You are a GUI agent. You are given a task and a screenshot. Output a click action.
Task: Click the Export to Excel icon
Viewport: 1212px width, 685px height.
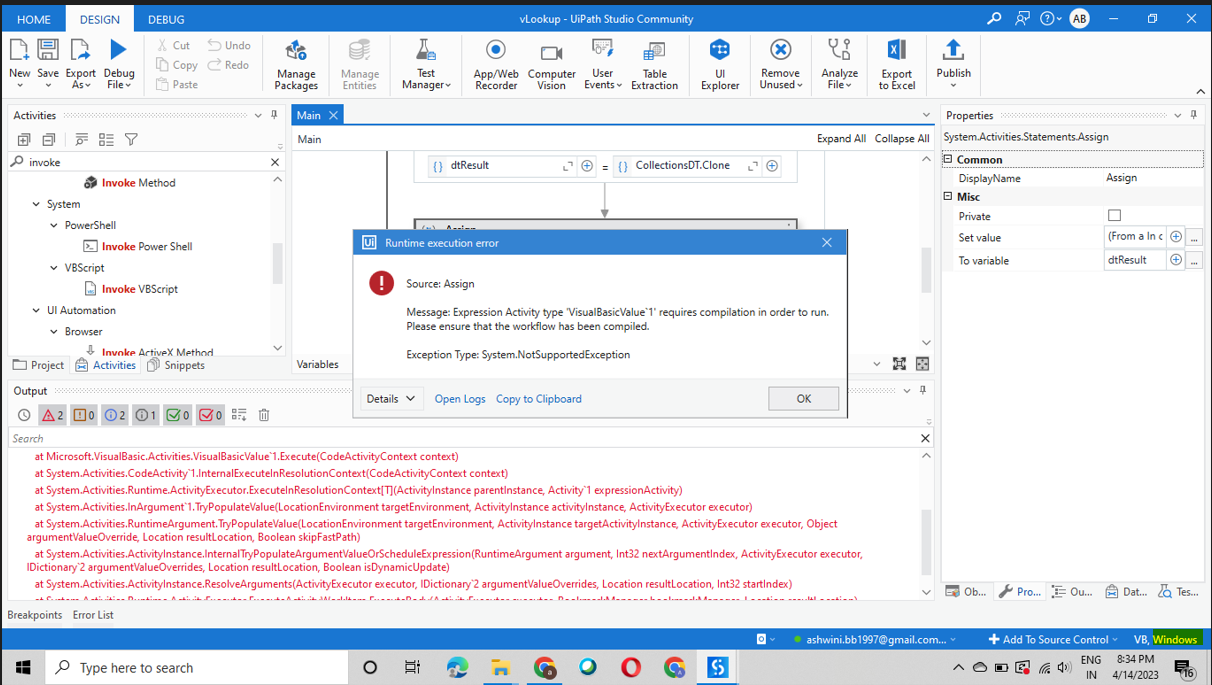tap(897, 51)
